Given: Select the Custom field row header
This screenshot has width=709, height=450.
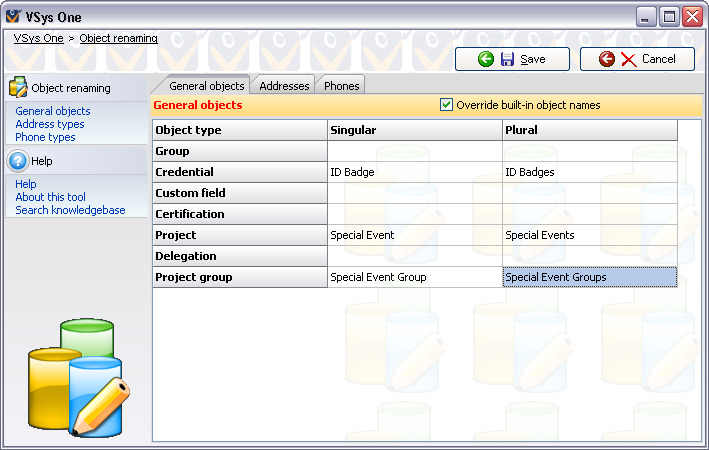Looking at the screenshot, I should pyautogui.click(x=240, y=193).
